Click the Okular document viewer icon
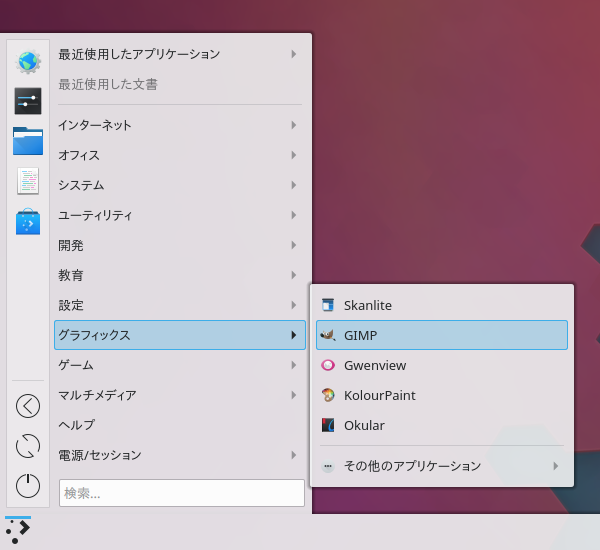The image size is (600, 550). 328,425
